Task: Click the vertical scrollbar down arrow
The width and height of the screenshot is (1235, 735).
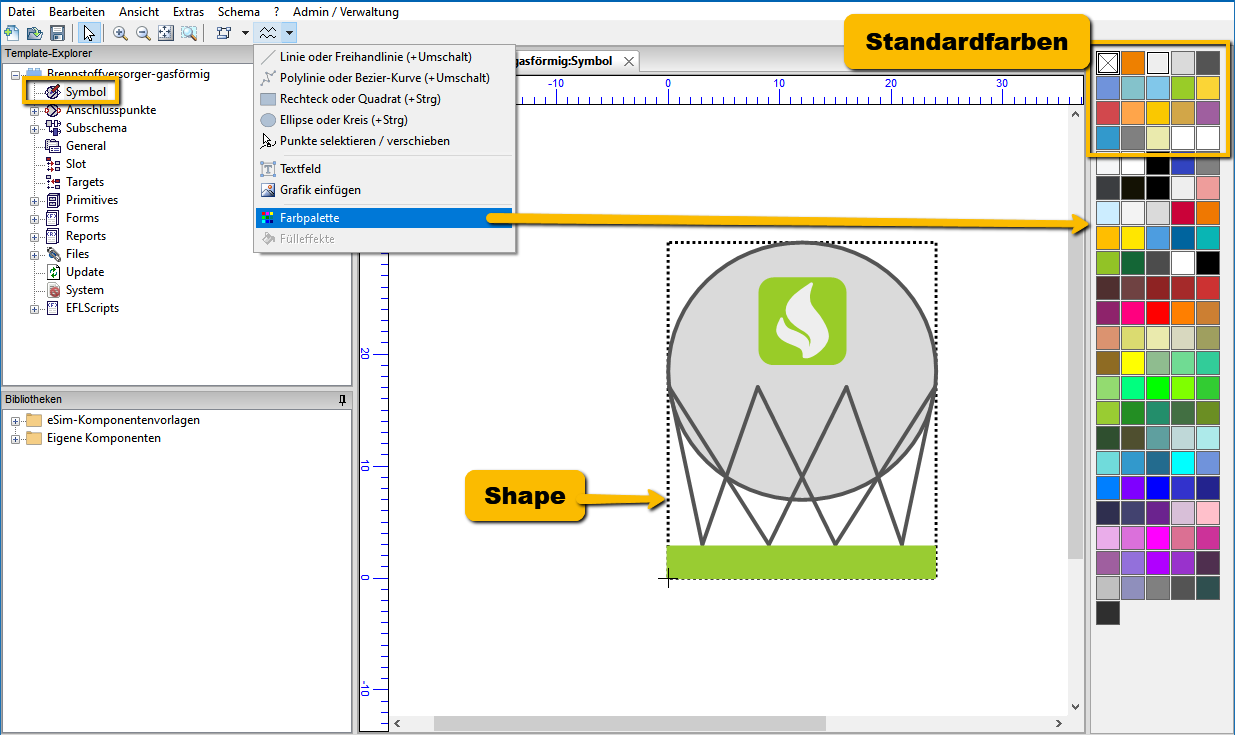Action: [1076, 707]
